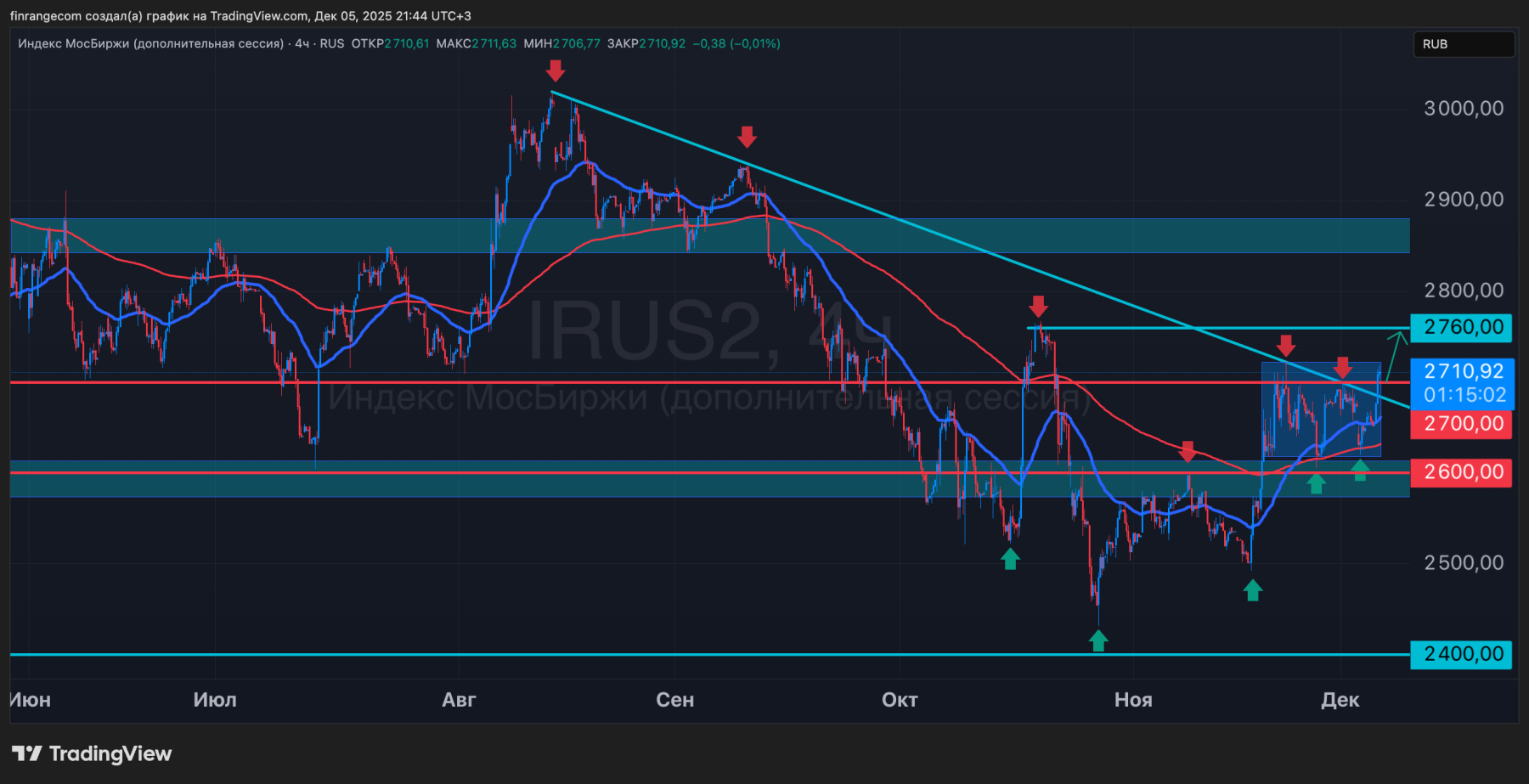Viewport: 1529px width, 784px height.
Task: Click the Окт month label on time axis
Action: [x=900, y=700]
